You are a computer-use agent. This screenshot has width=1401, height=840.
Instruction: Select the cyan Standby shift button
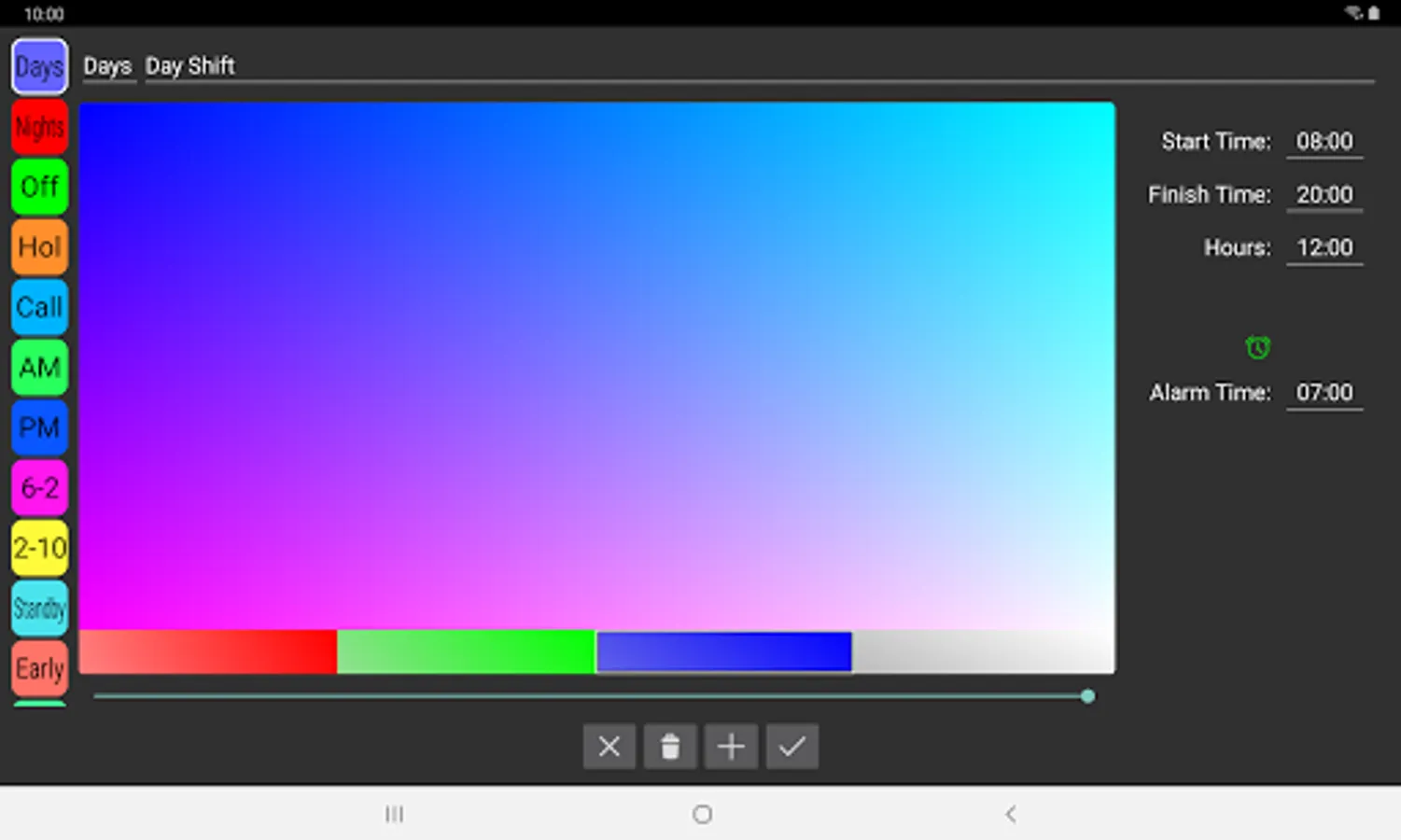coord(39,608)
